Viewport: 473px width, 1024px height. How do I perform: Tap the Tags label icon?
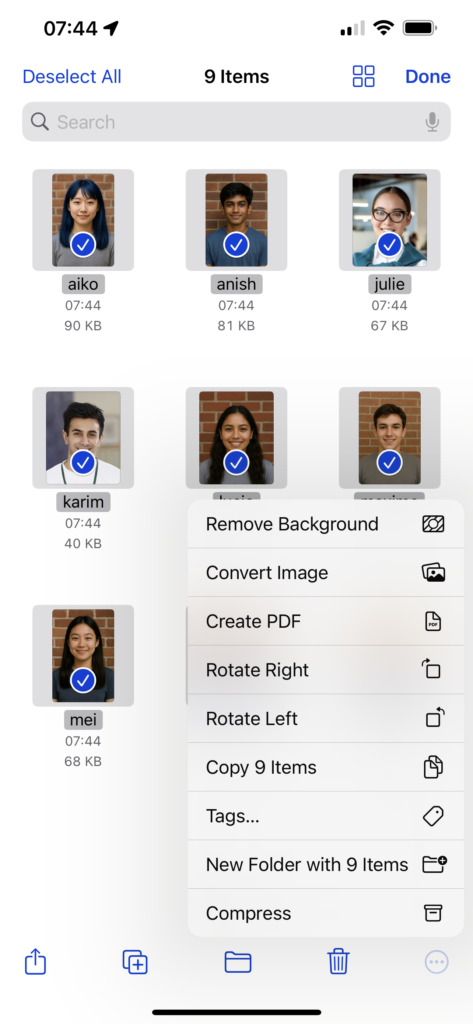434,816
